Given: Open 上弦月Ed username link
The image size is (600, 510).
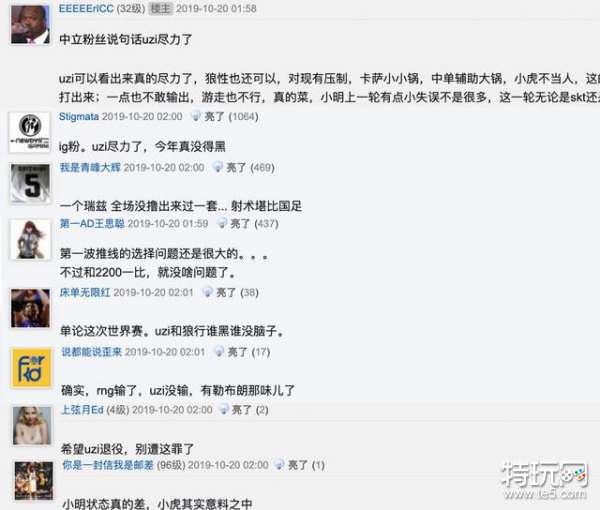Looking at the screenshot, I should click(x=82, y=410).
